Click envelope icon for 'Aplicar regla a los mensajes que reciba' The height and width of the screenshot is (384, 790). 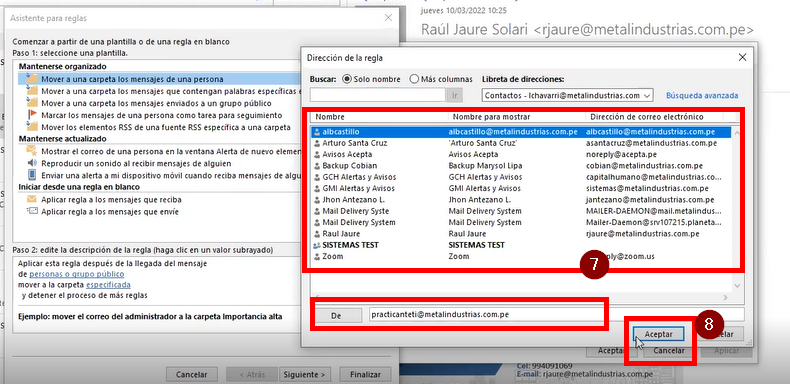(32, 200)
